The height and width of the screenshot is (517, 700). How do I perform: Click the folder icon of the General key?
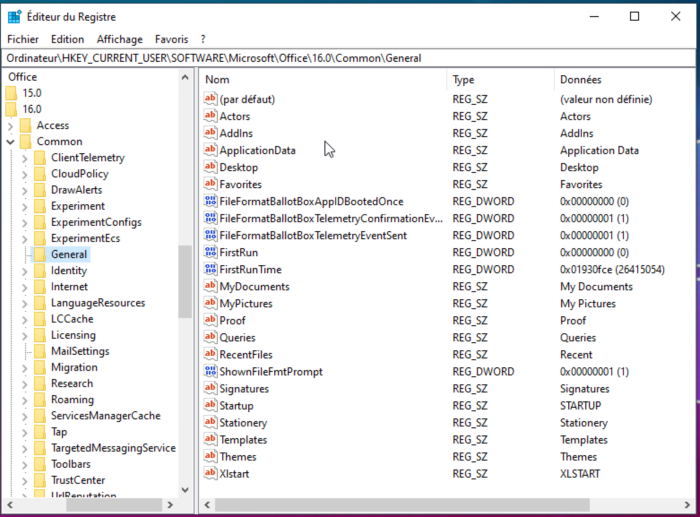click(40, 254)
